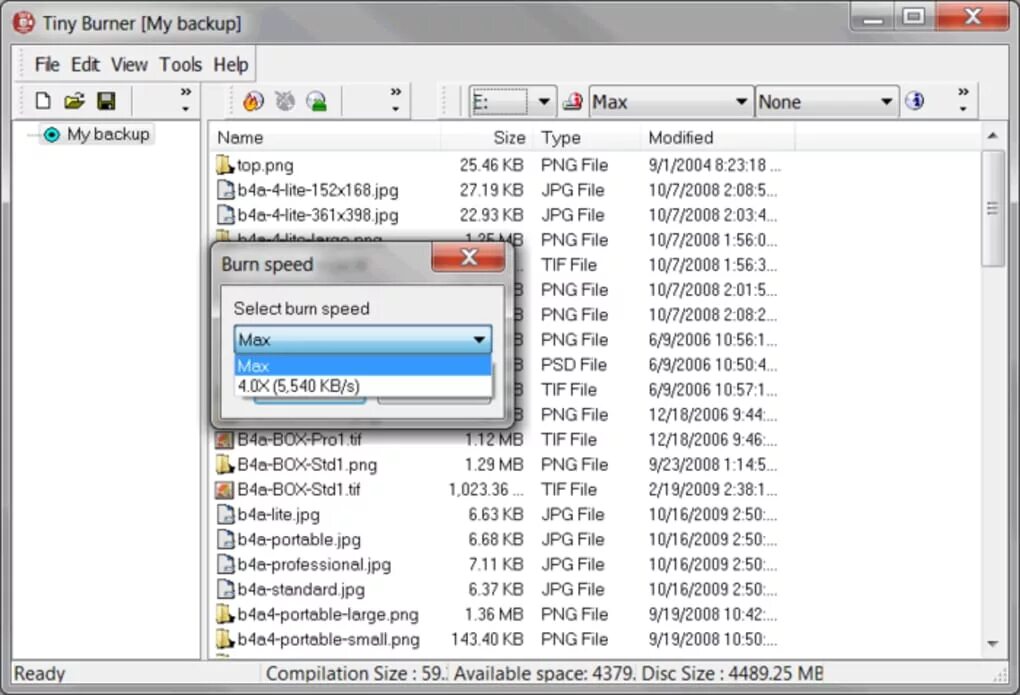Click the Disc Size status bar entry
Viewport: 1020px width, 695px height.
click(x=732, y=674)
